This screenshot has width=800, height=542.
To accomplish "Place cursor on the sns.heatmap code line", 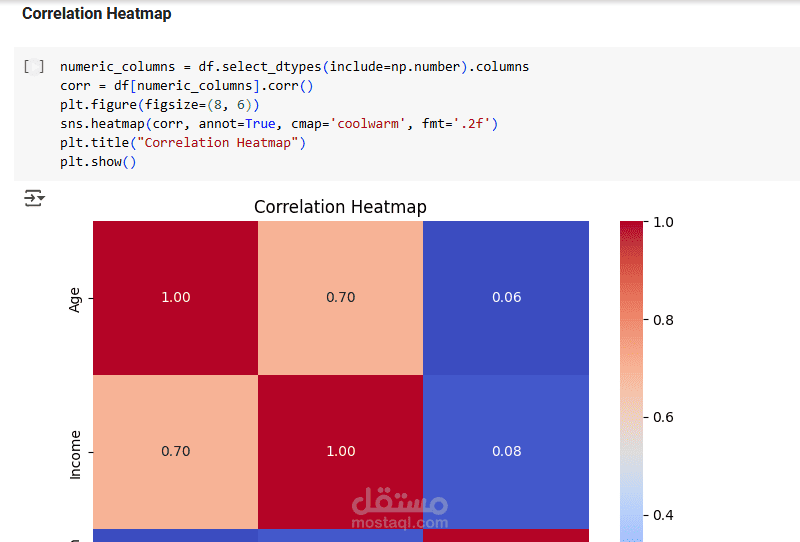I will click(279, 124).
